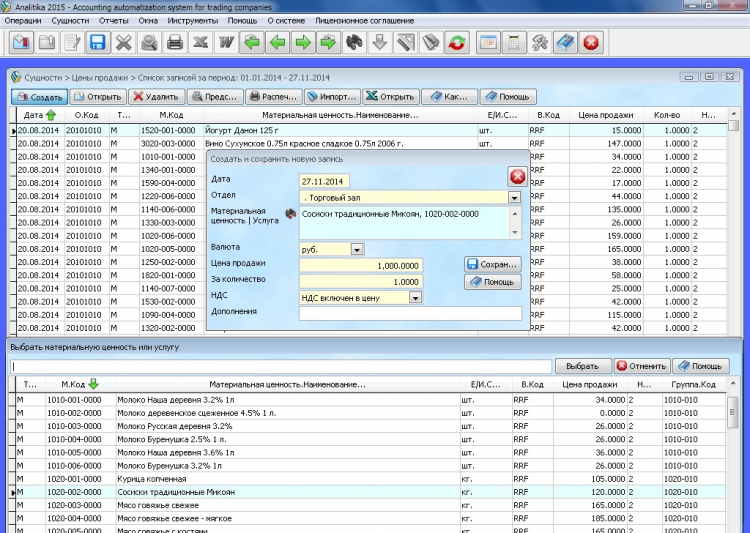Expand the Отдел dropdown list
The width and height of the screenshot is (750, 533).
(x=514, y=198)
